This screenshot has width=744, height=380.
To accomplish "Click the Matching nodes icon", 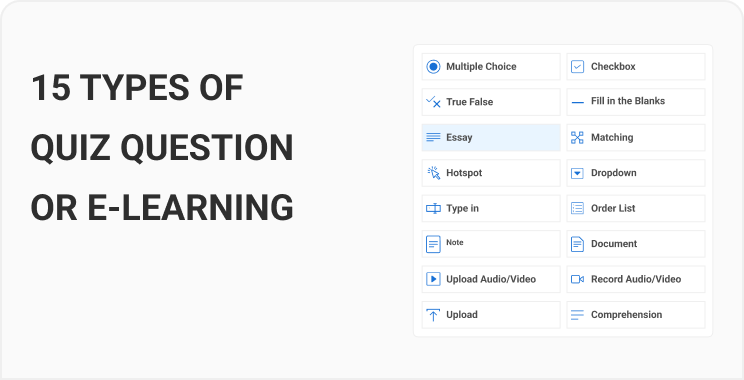I will point(577,138).
